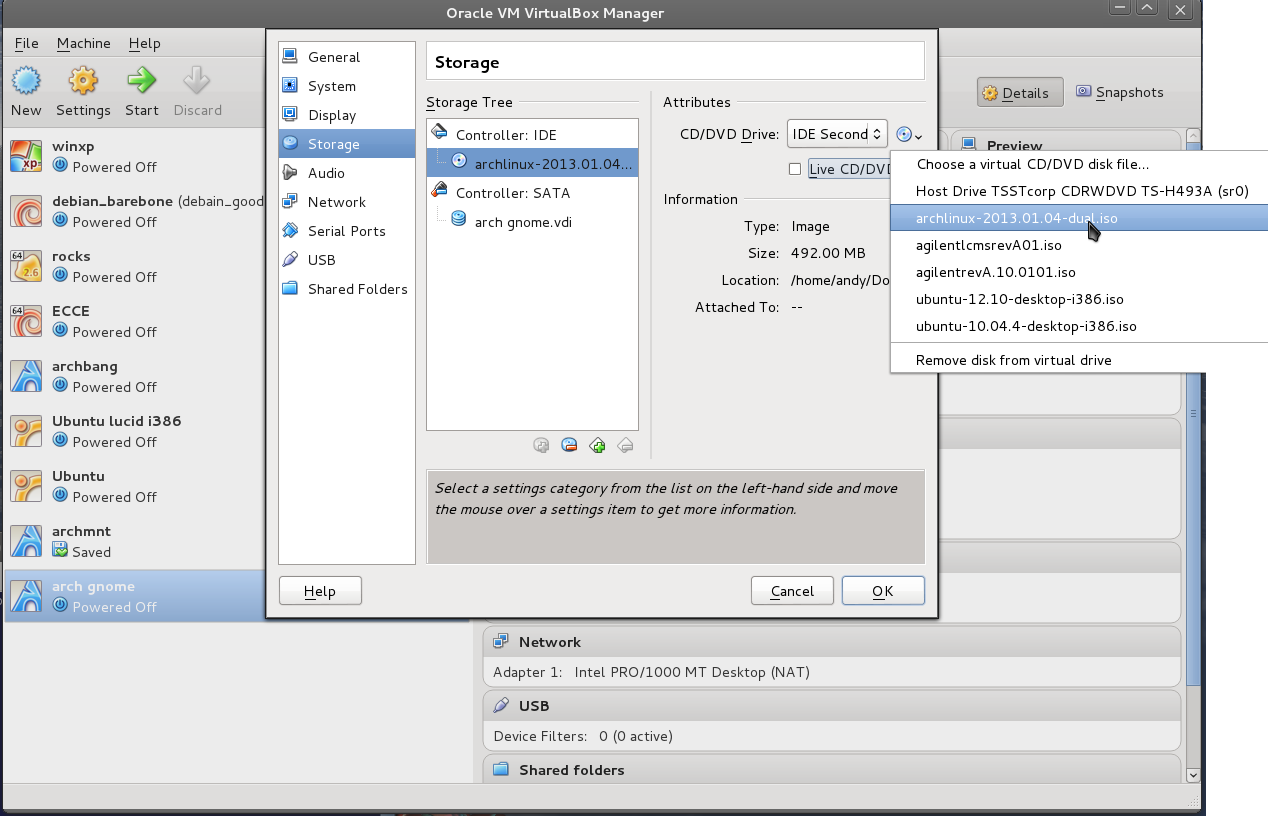Choose Remove disk from virtual drive

coord(1079,360)
